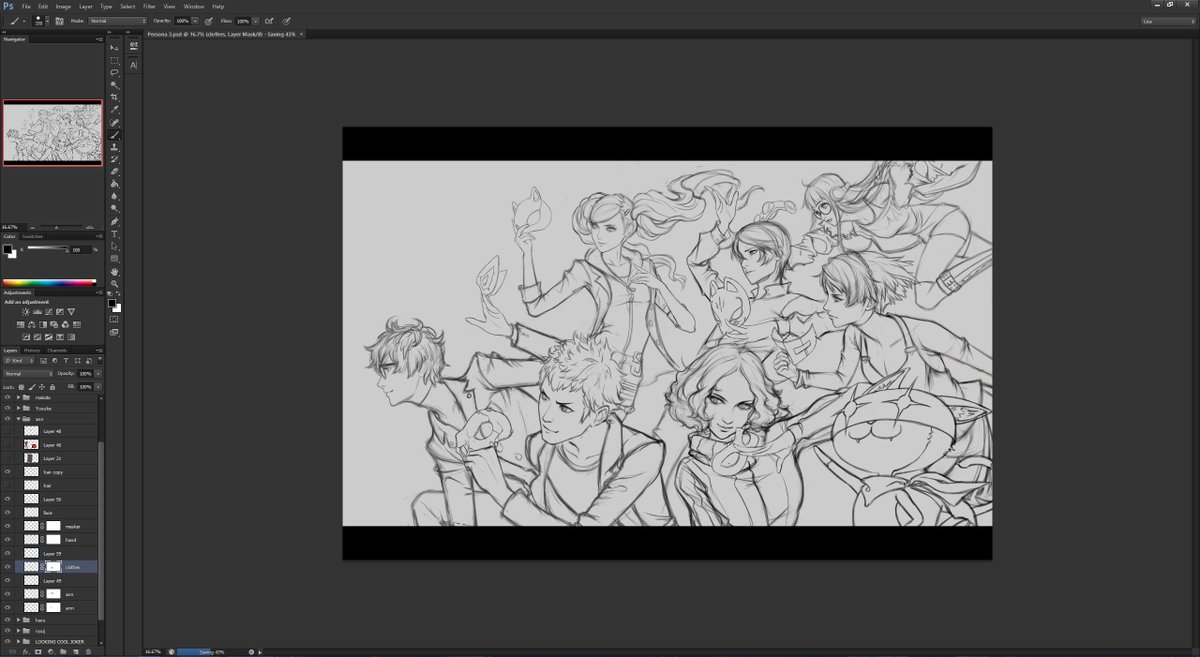Select the Move tool
The image size is (1200, 657).
(114, 48)
